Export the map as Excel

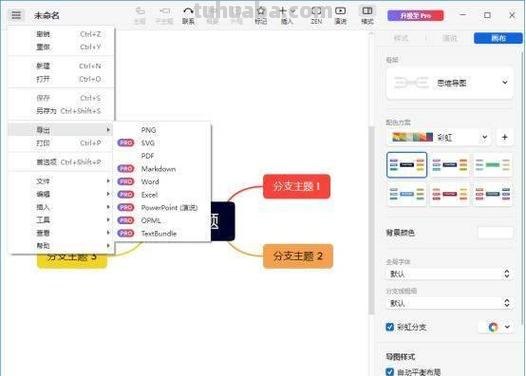pos(162,195)
